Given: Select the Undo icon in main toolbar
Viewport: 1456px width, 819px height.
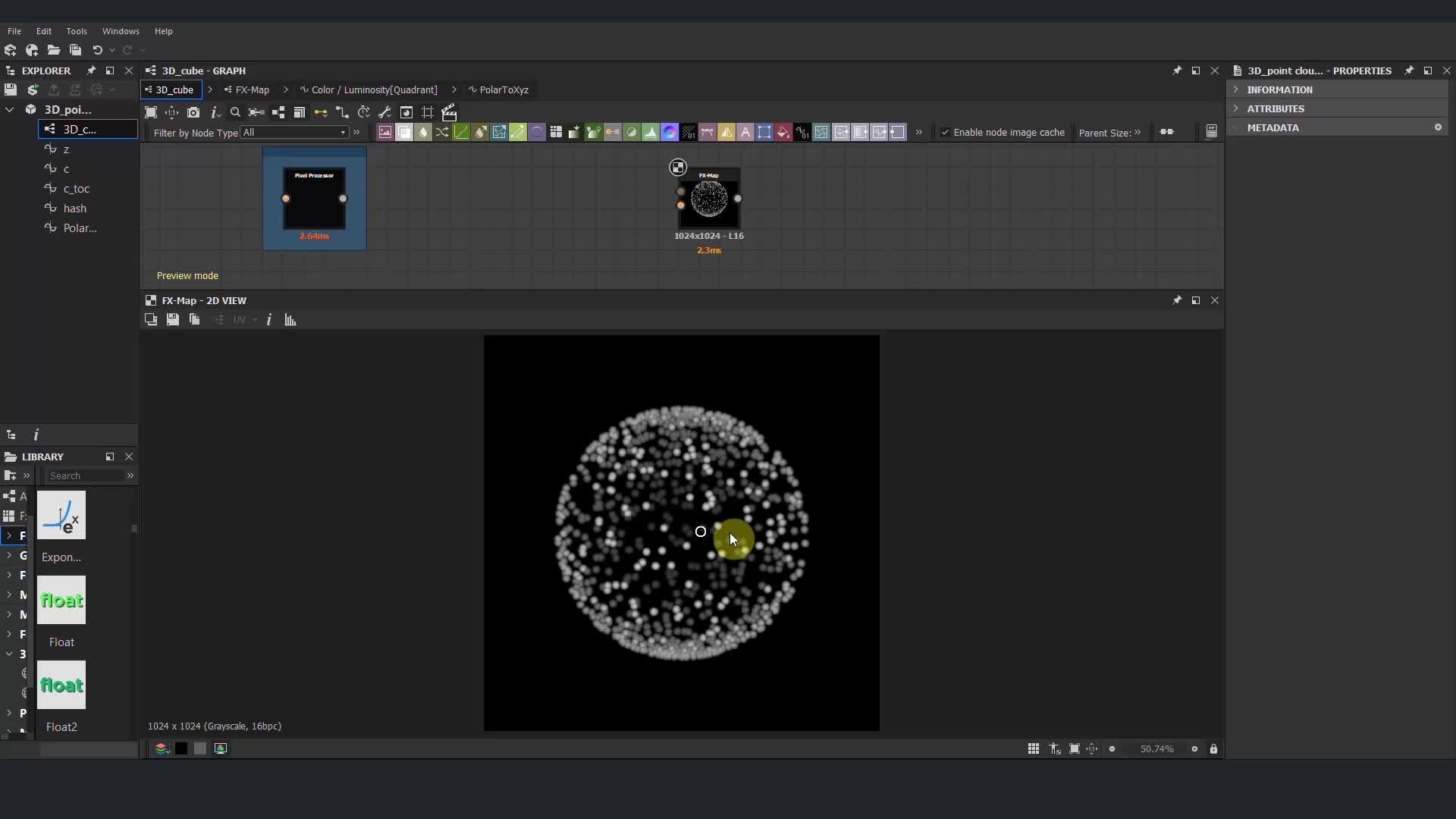Looking at the screenshot, I should pyautogui.click(x=98, y=50).
